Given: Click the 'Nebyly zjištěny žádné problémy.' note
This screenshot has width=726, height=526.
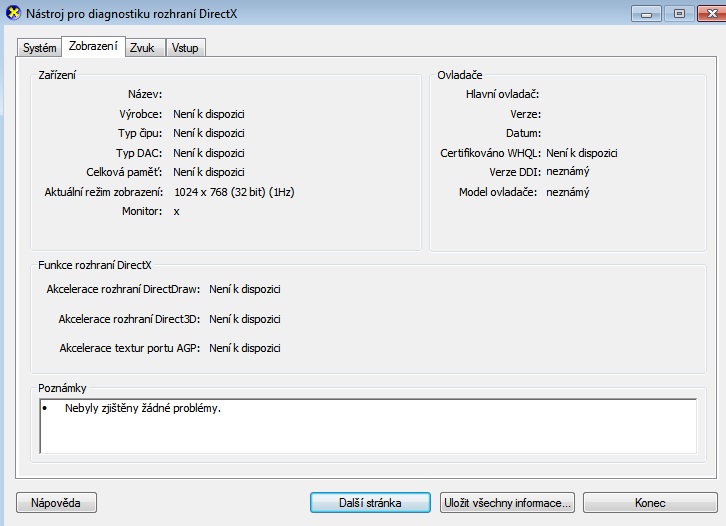Looking at the screenshot, I should 143,408.
